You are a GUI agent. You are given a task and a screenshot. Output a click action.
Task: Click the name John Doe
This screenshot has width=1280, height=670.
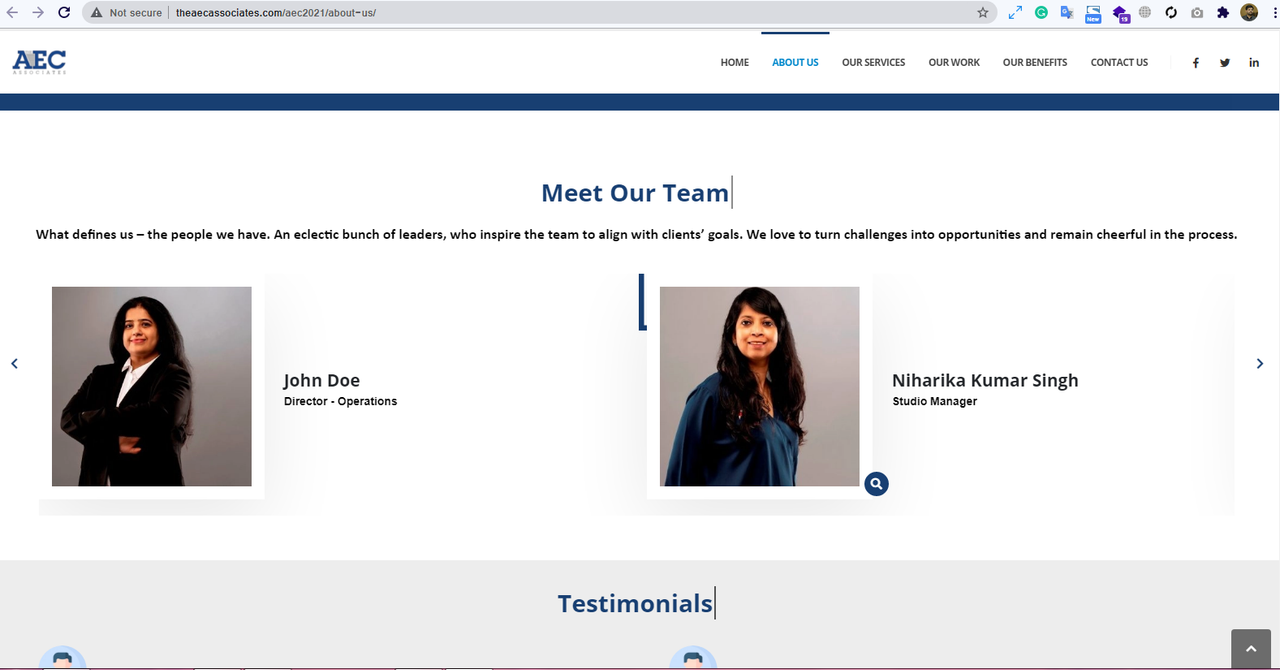coord(322,380)
